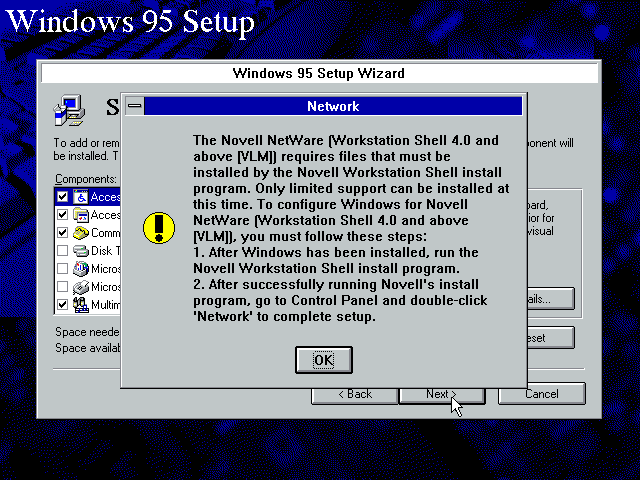Toggle the Multimedia checkbox
Screen dimensions: 640x480
[62, 304]
